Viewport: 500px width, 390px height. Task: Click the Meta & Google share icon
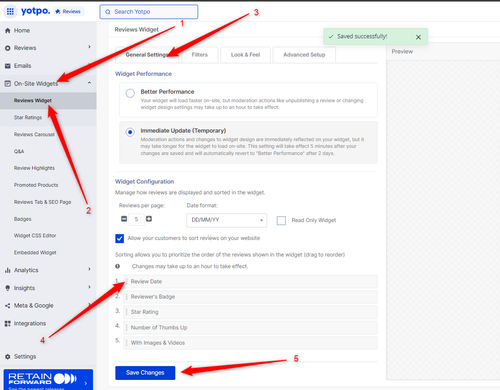pos(8,305)
